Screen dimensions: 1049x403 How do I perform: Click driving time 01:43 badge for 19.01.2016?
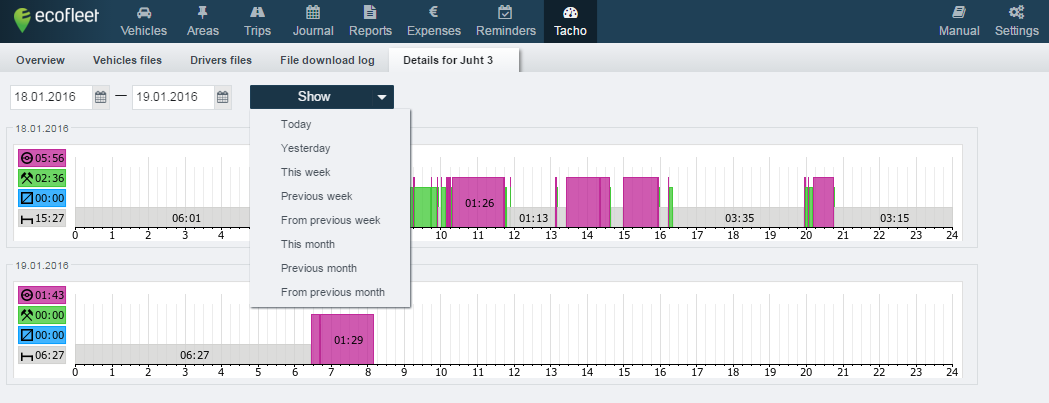42,295
